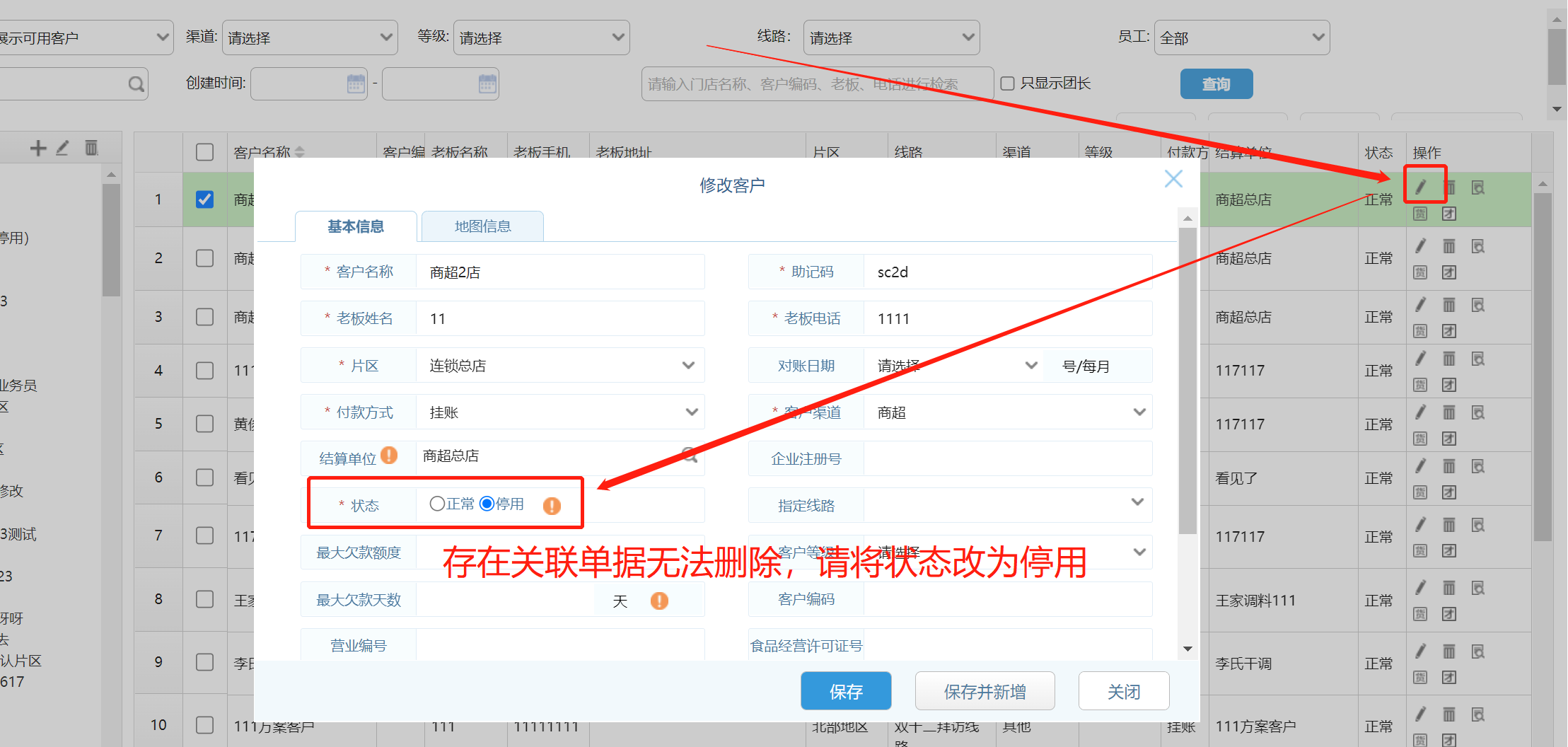The height and width of the screenshot is (747, 1568).
Task: Switch to the 基本信息 tab
Action: (356, 226)
